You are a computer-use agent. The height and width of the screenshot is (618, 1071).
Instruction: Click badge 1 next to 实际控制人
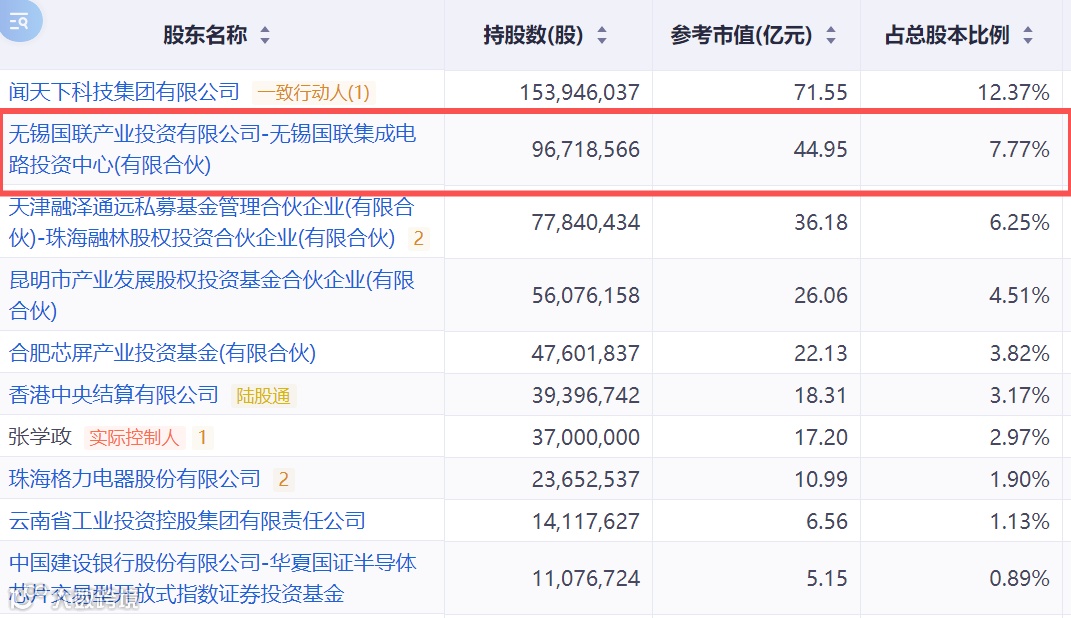tap(202, 437)
